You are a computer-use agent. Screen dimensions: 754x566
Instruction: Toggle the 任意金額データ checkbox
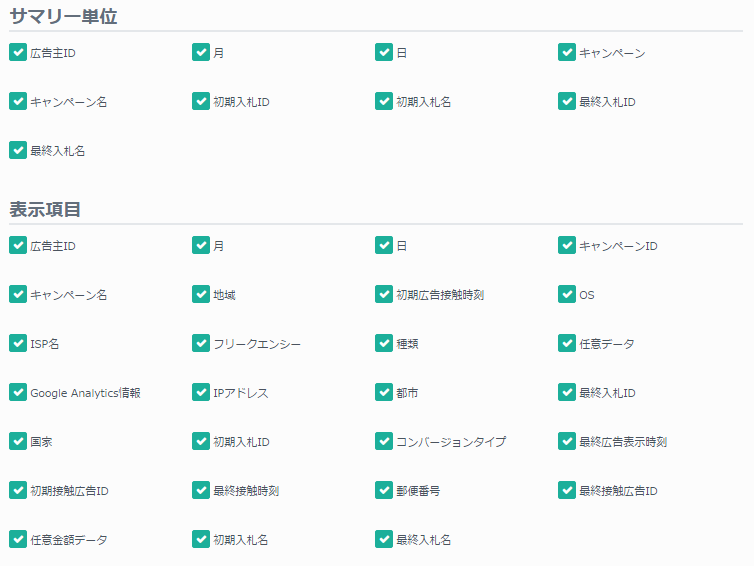point(18,540)
